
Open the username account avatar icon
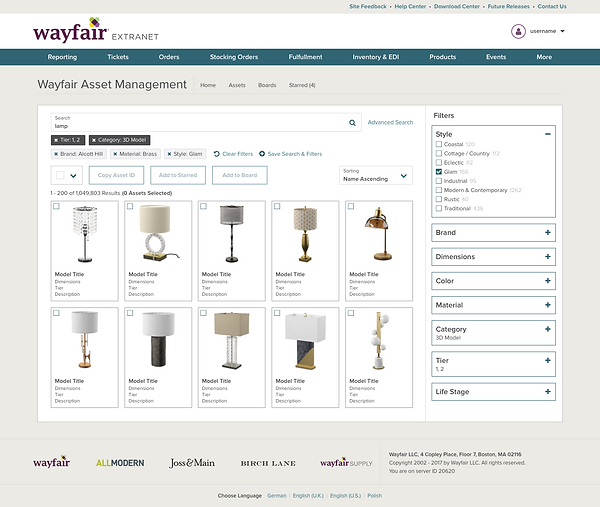point(518,31)
